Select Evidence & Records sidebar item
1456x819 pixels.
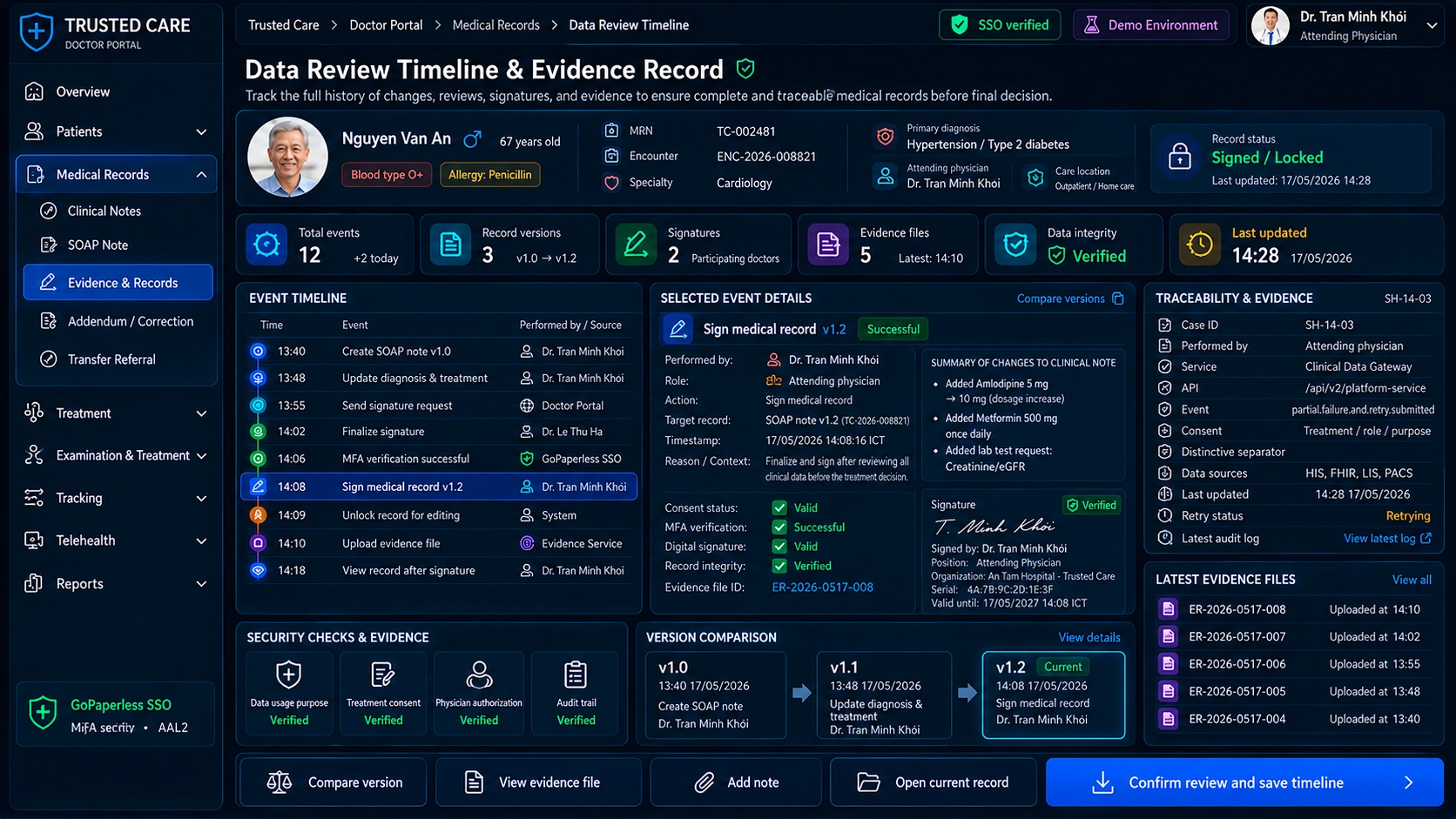pyautogui.click(x=118, y=283)
